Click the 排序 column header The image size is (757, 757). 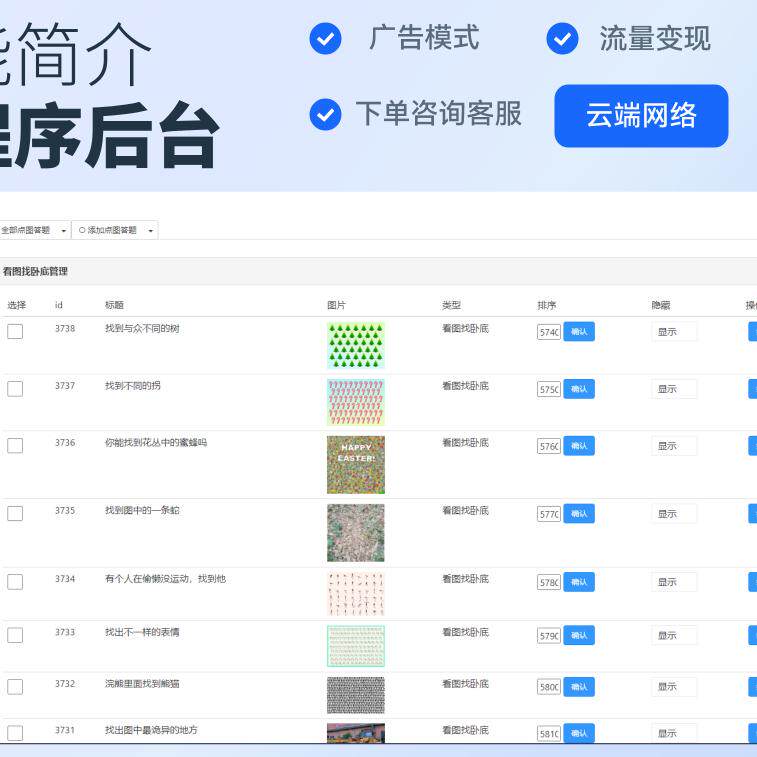click(x=547, y=305)
